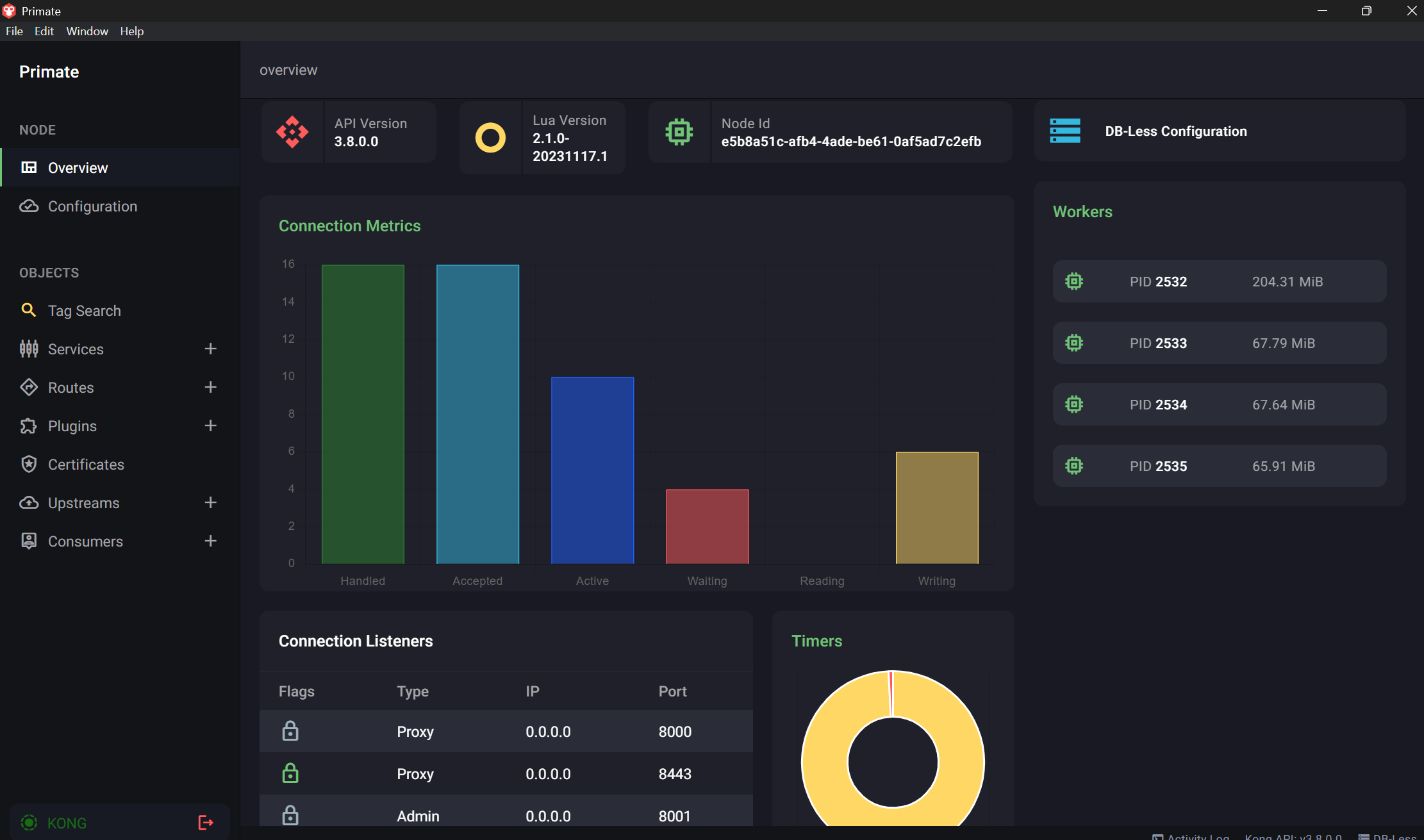The width and height of the screenshot is (1424, 840).
Task: Select the Admin type cell
Action: click(x=418, y=816)
